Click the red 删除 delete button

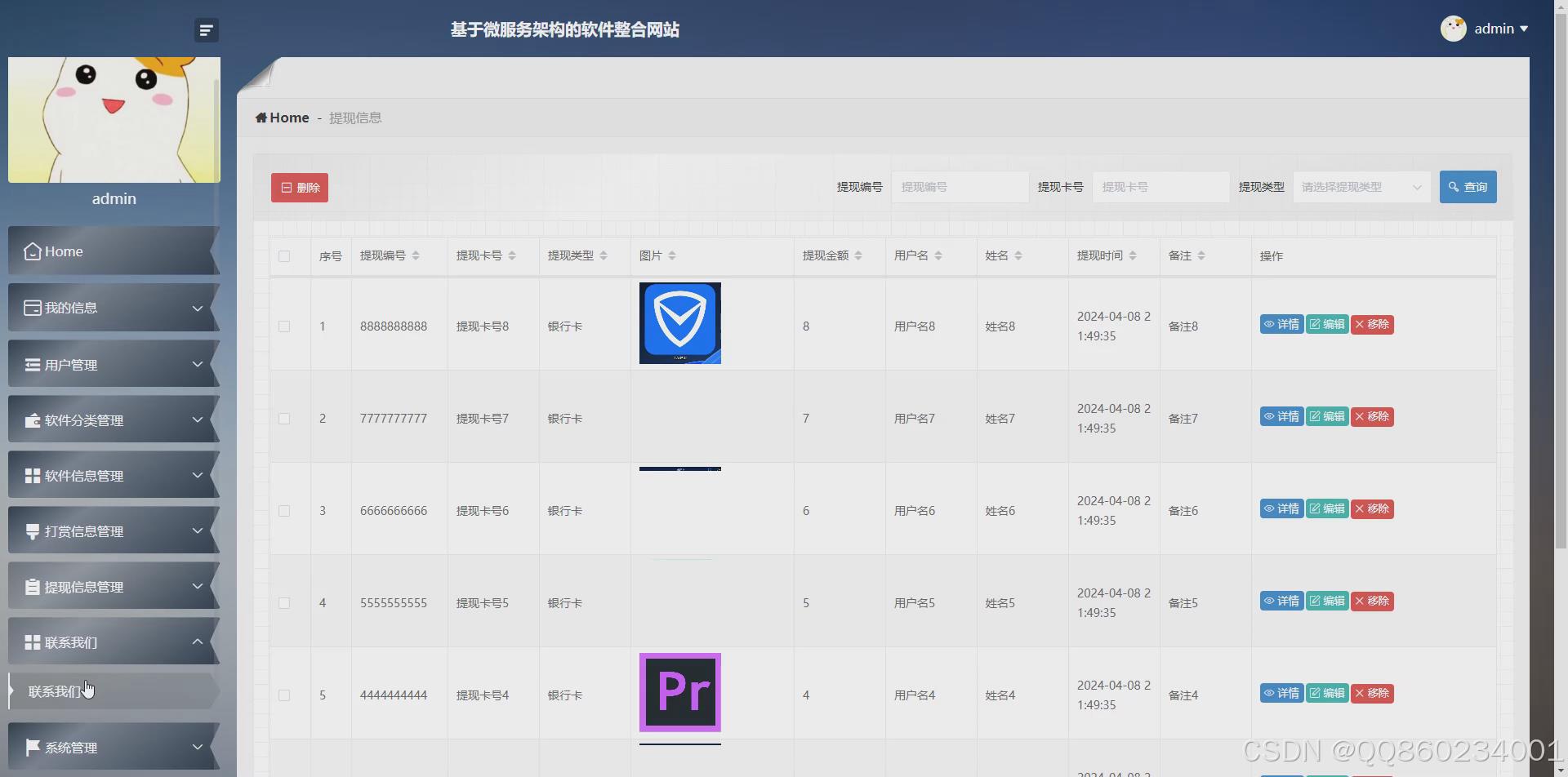[299, 187]
